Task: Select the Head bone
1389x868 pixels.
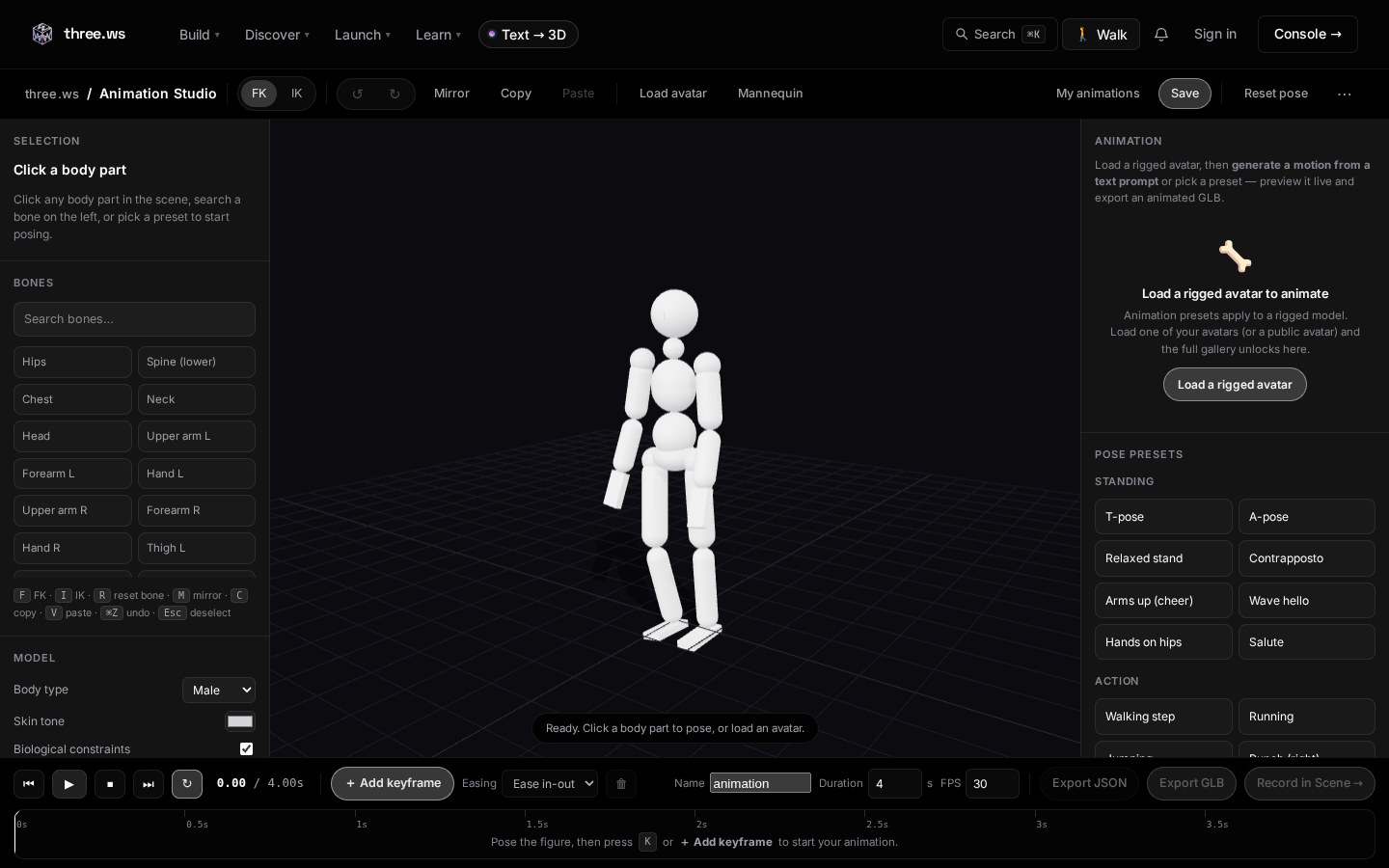Action: (x=72, y=436)
